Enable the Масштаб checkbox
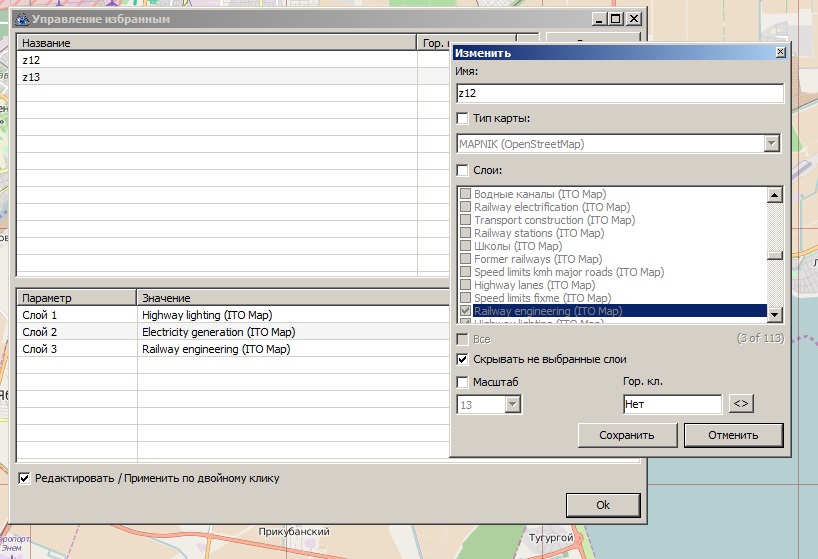The image size is (818, 559). coord(462,382)
